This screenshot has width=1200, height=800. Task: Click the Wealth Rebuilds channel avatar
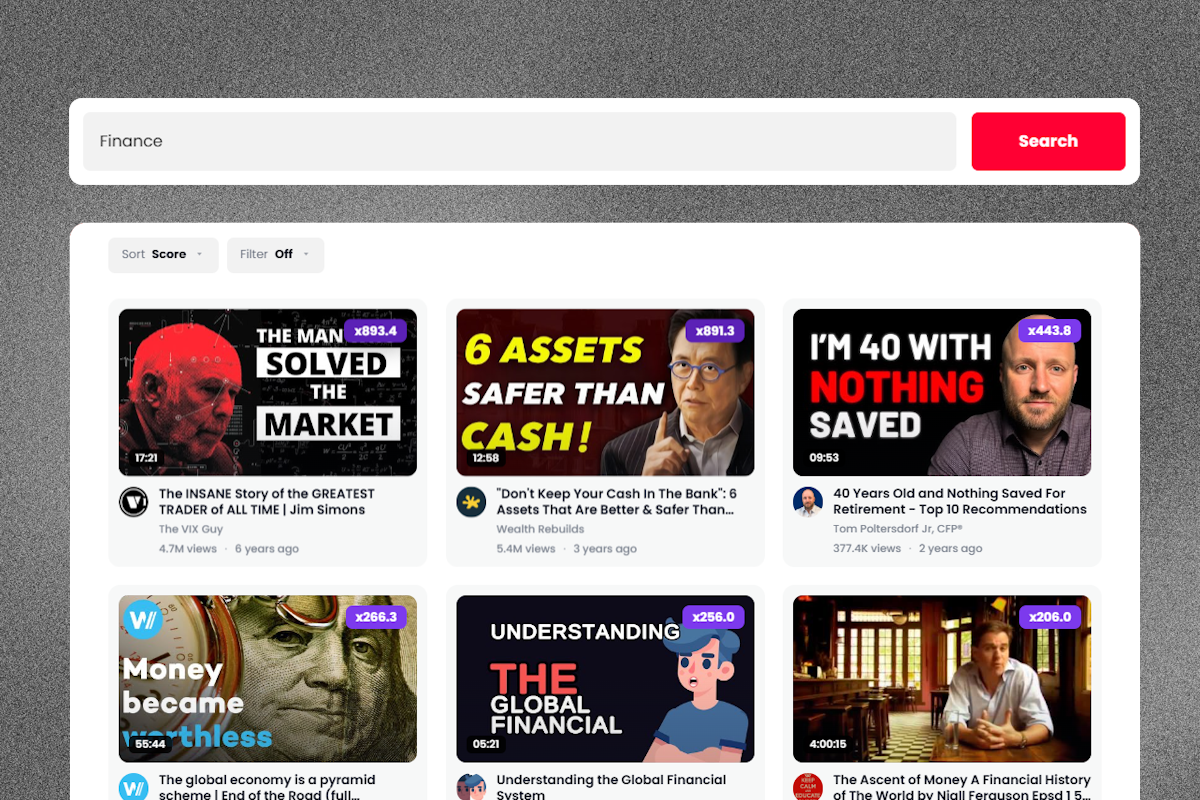[x=470, y=502]
